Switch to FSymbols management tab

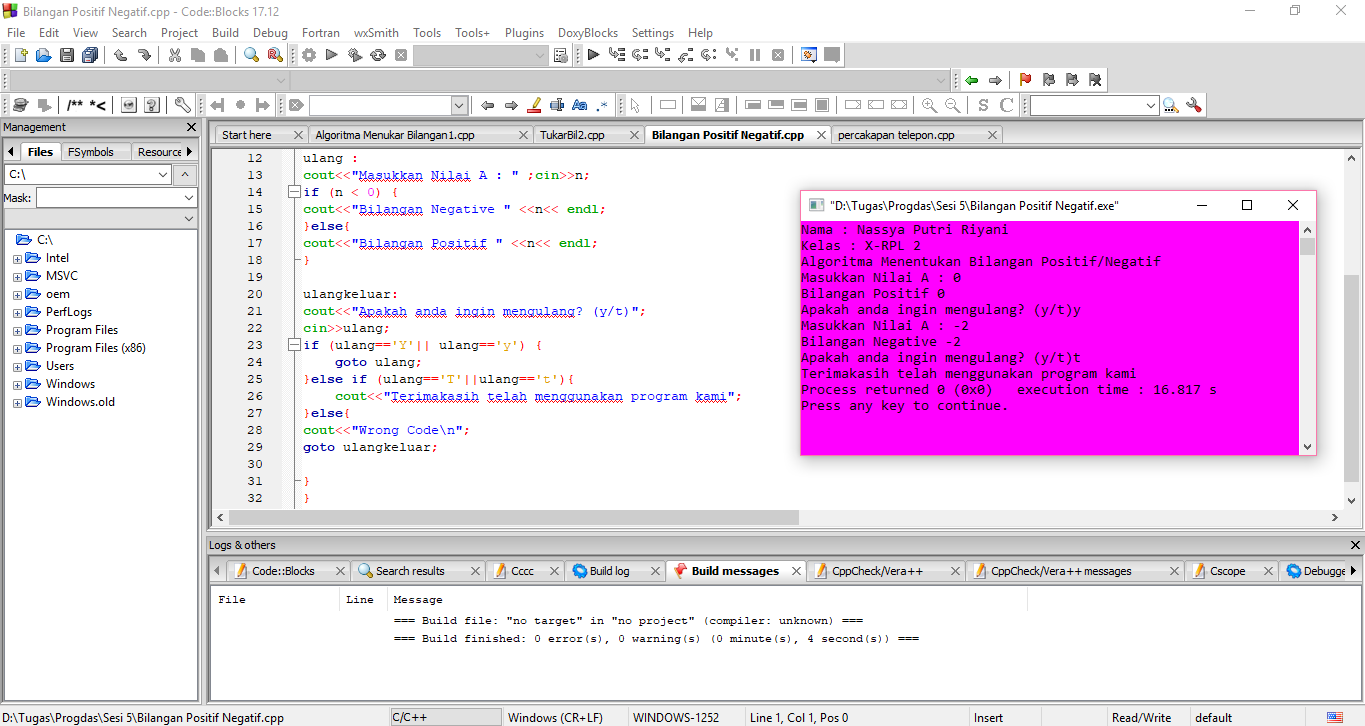pyautogui.click(x=91, y=152)
